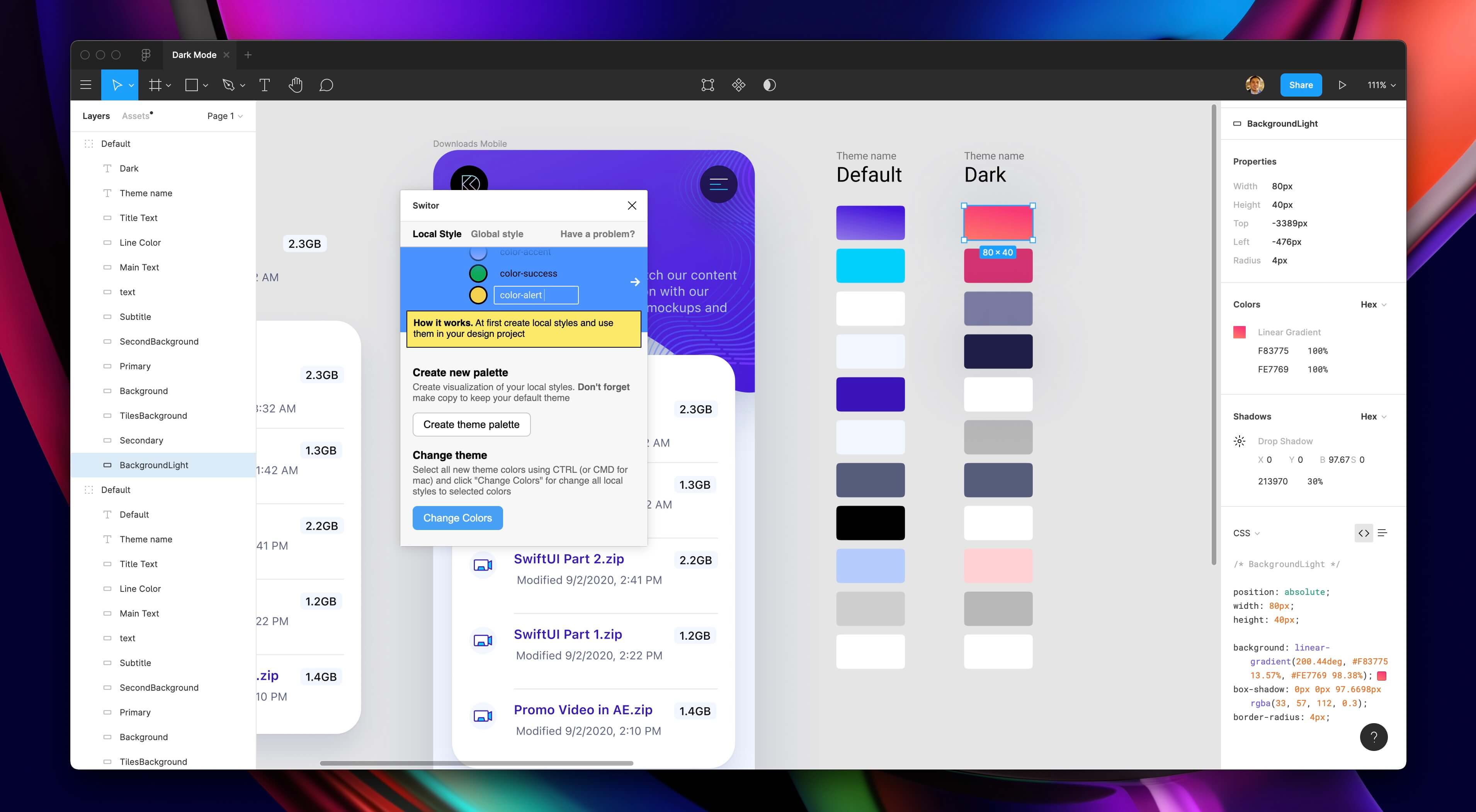Select the Pen tool
1476x812 pixels.
(x=229, y=85)
